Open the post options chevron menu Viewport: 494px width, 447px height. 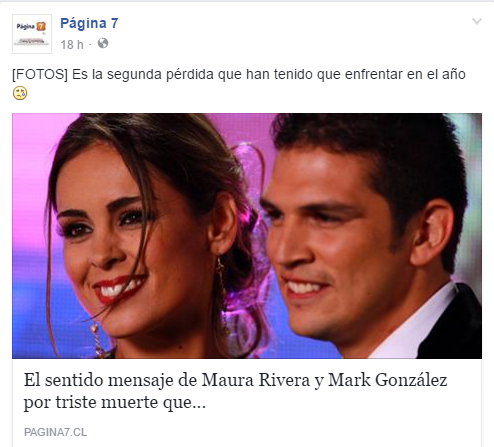click(x=477, y=22)
